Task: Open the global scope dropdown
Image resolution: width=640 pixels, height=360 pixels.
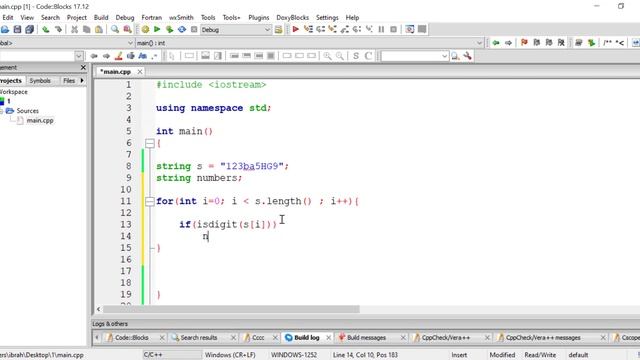Action: 130,43
